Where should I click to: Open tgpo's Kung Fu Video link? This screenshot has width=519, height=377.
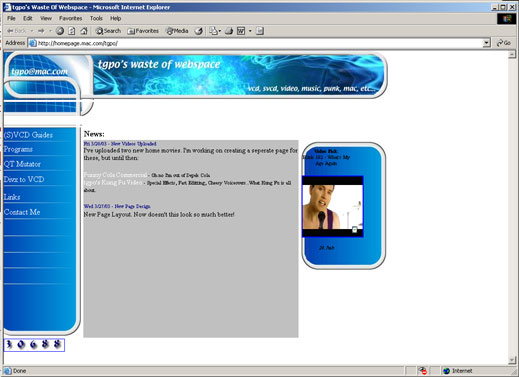(x=113, y=183)
